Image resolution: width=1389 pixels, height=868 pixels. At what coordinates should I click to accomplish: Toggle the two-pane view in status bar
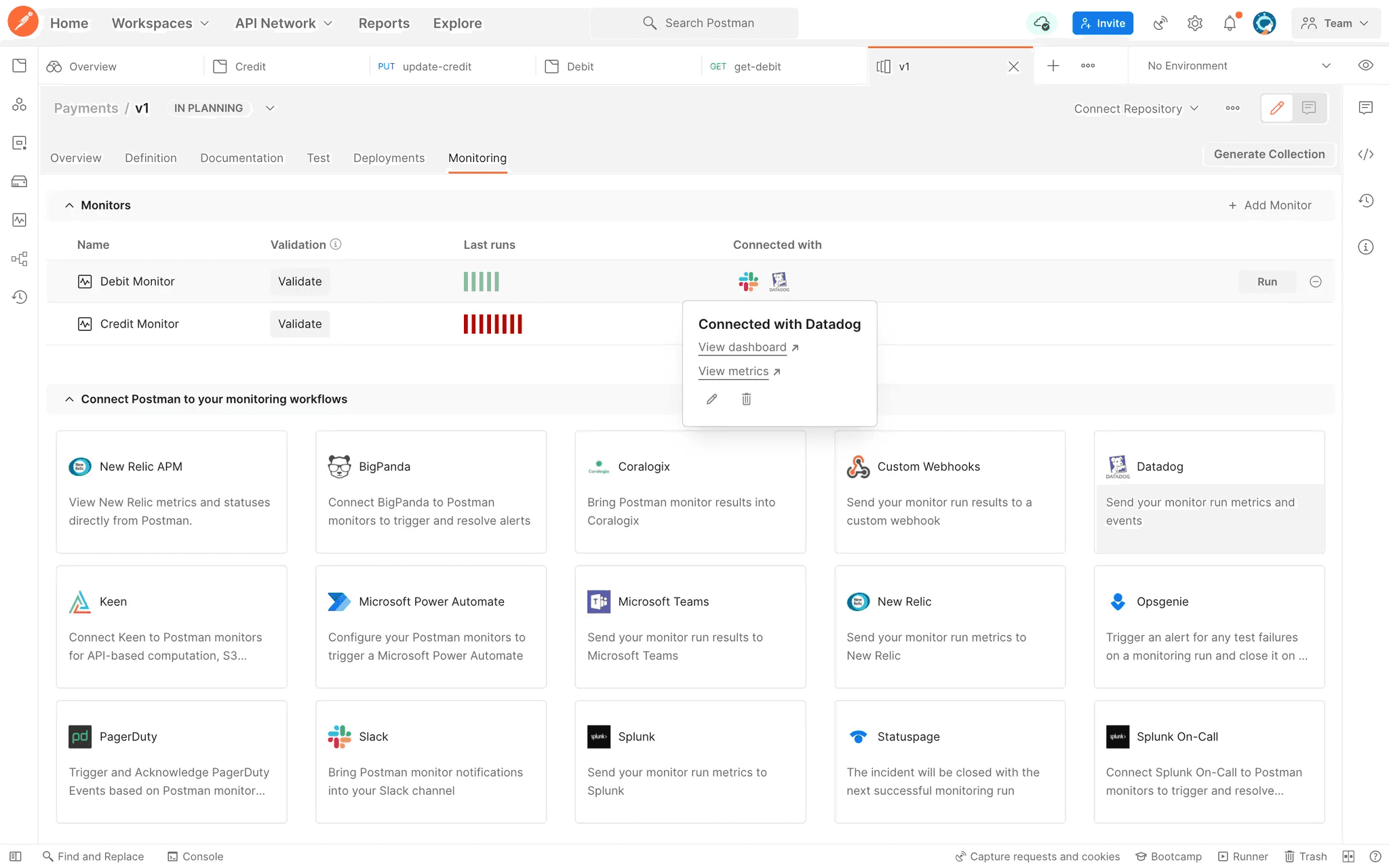click(1348, 856)
